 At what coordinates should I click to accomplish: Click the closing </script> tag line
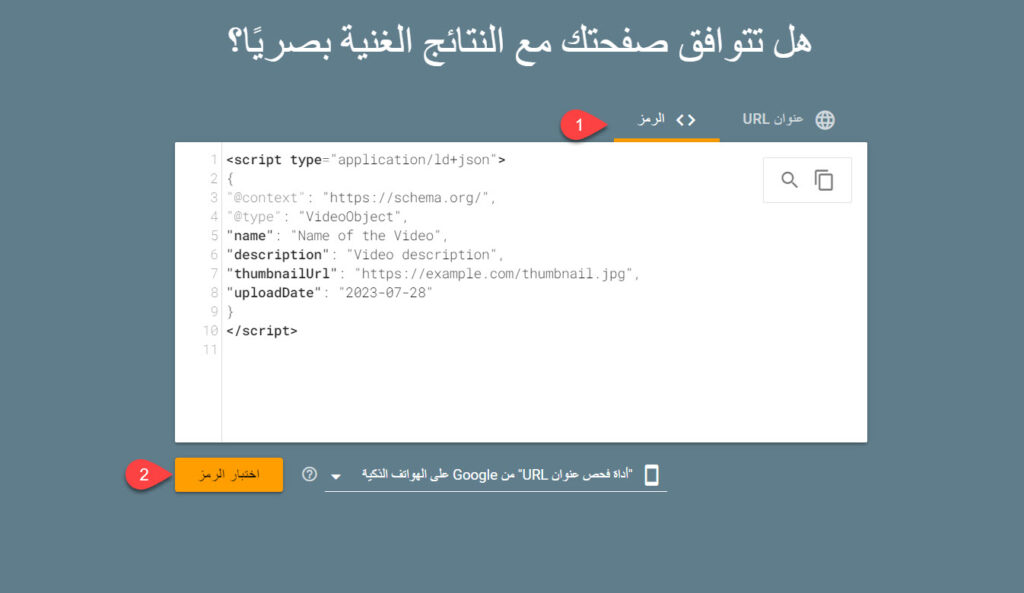(262, 331)
